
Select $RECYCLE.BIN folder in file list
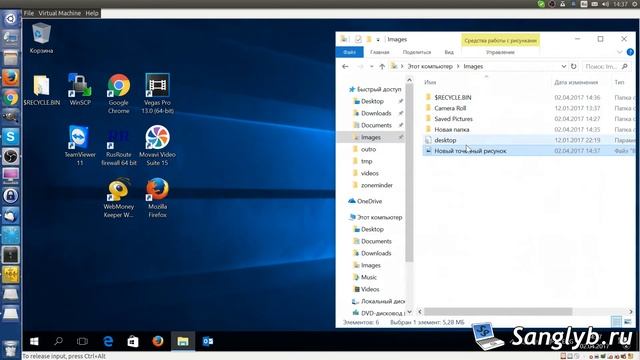[453, 98]
